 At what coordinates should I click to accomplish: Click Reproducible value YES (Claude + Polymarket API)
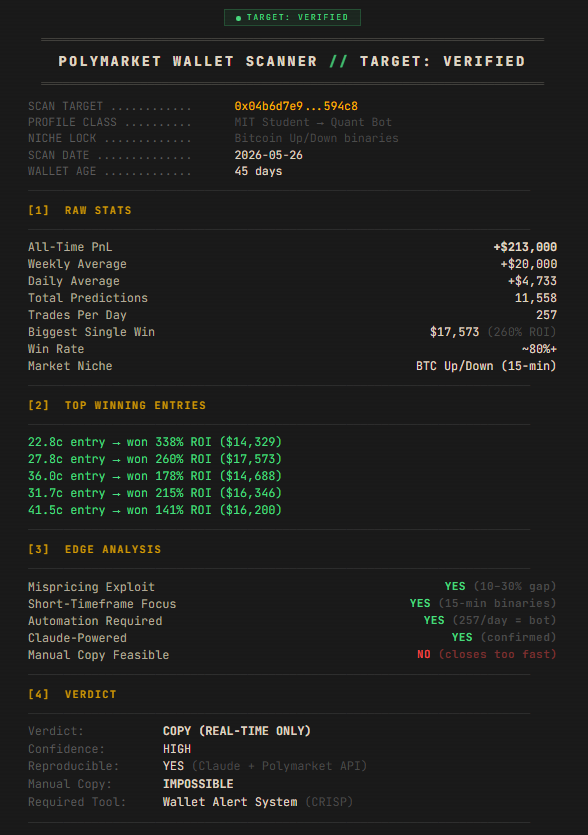(x=265, y=766)
